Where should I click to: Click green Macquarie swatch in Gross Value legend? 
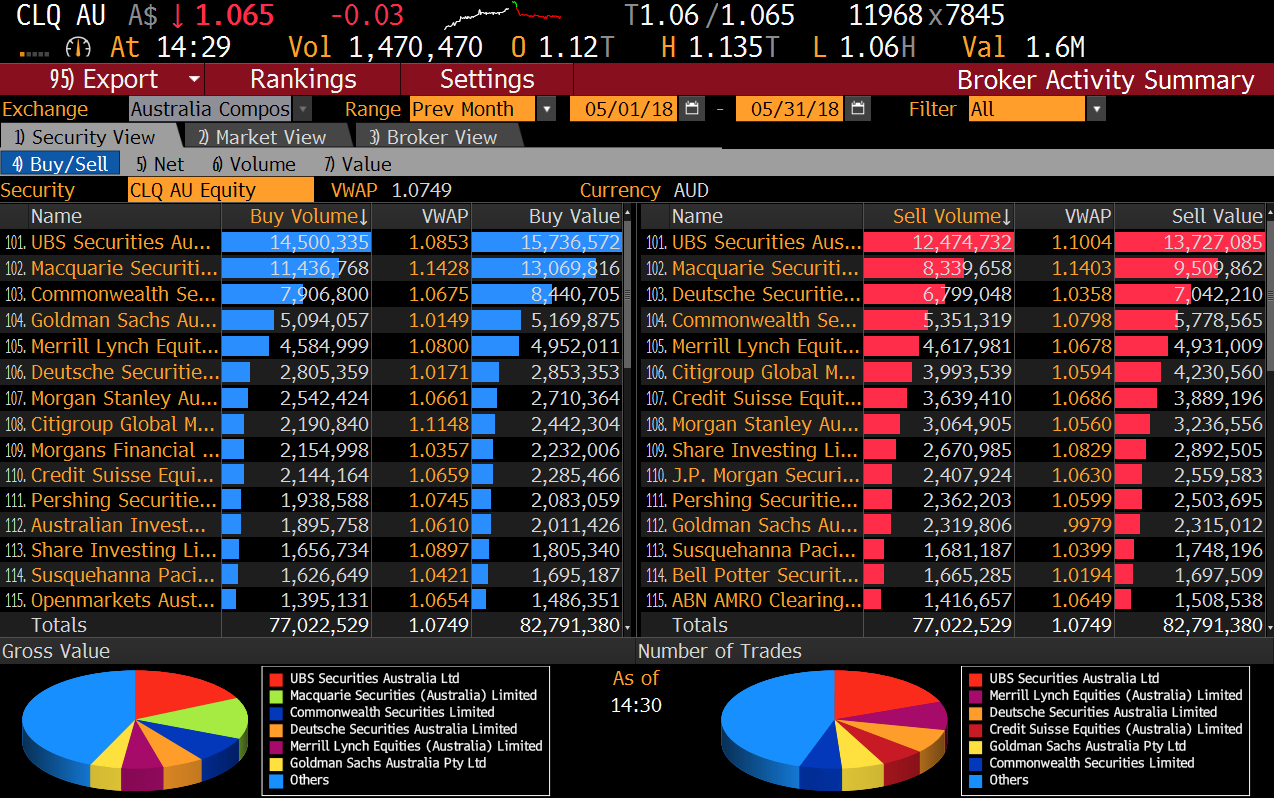pyautogui.click(x=275, y=695)
